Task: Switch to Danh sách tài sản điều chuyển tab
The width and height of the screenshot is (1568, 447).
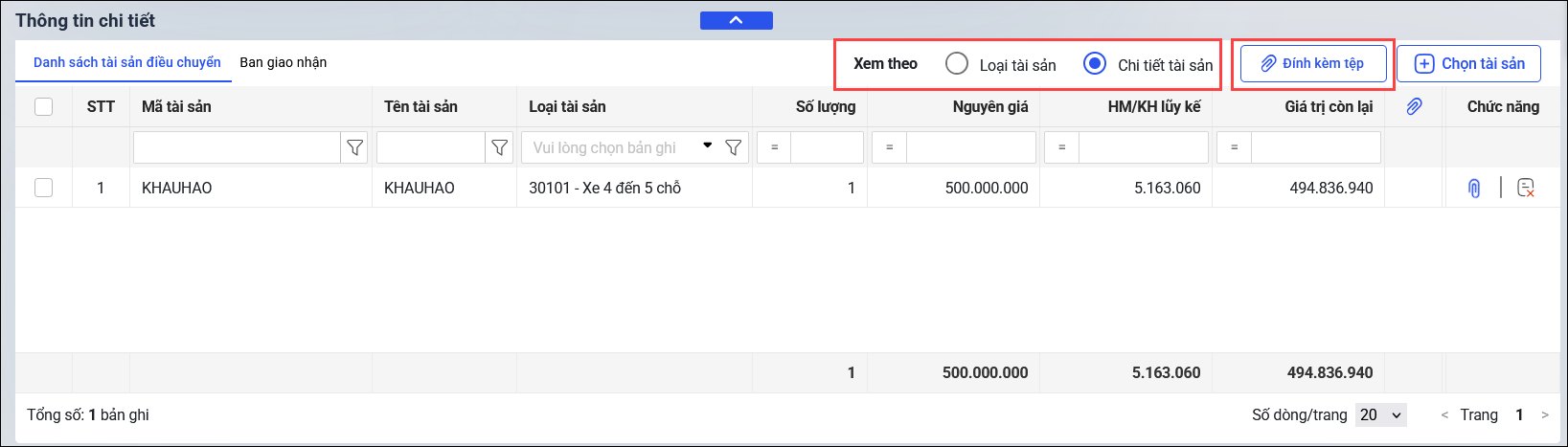Action: [126, 62]
